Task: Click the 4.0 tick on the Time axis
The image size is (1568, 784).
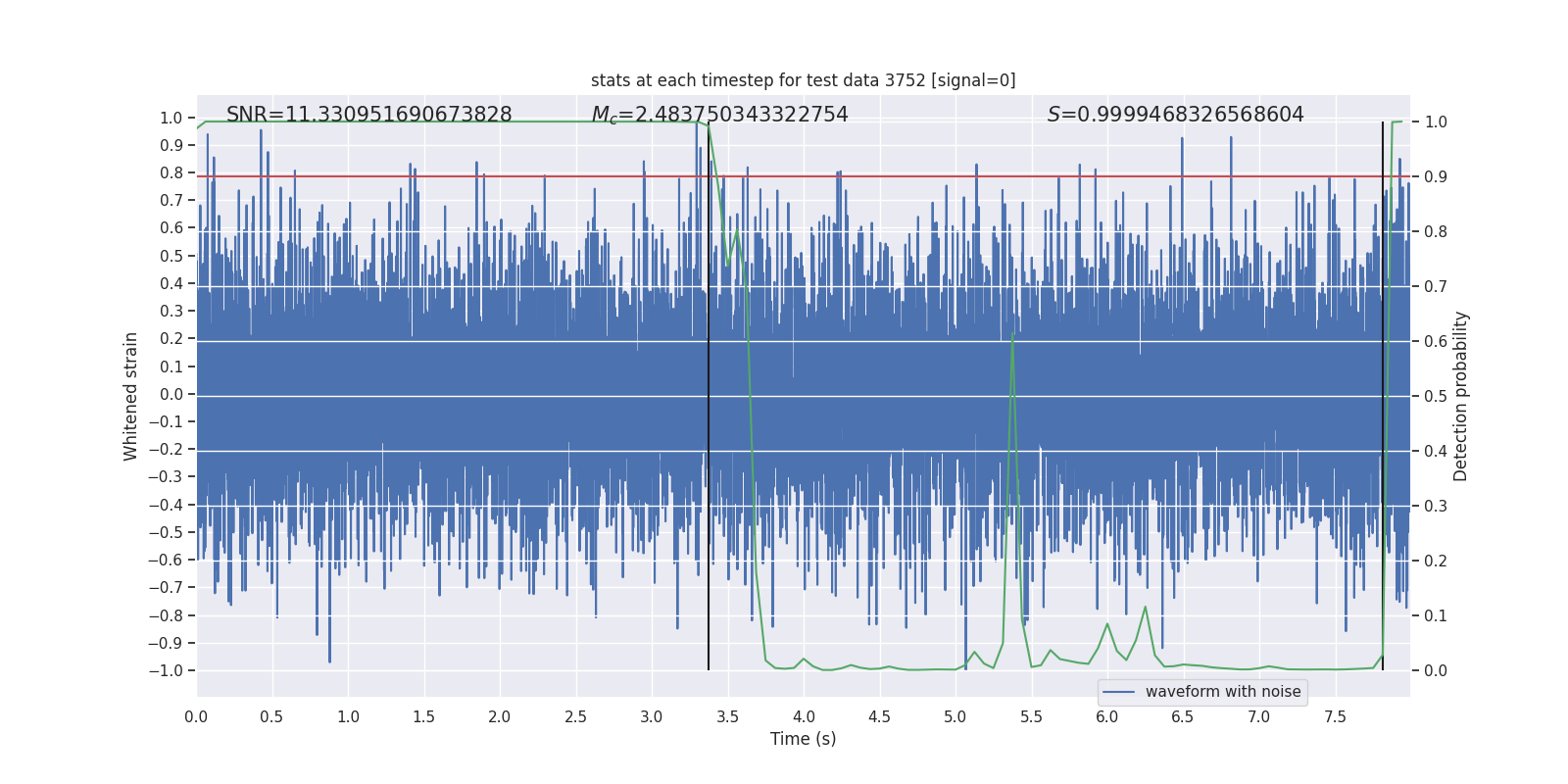Action: coord(804,716)
